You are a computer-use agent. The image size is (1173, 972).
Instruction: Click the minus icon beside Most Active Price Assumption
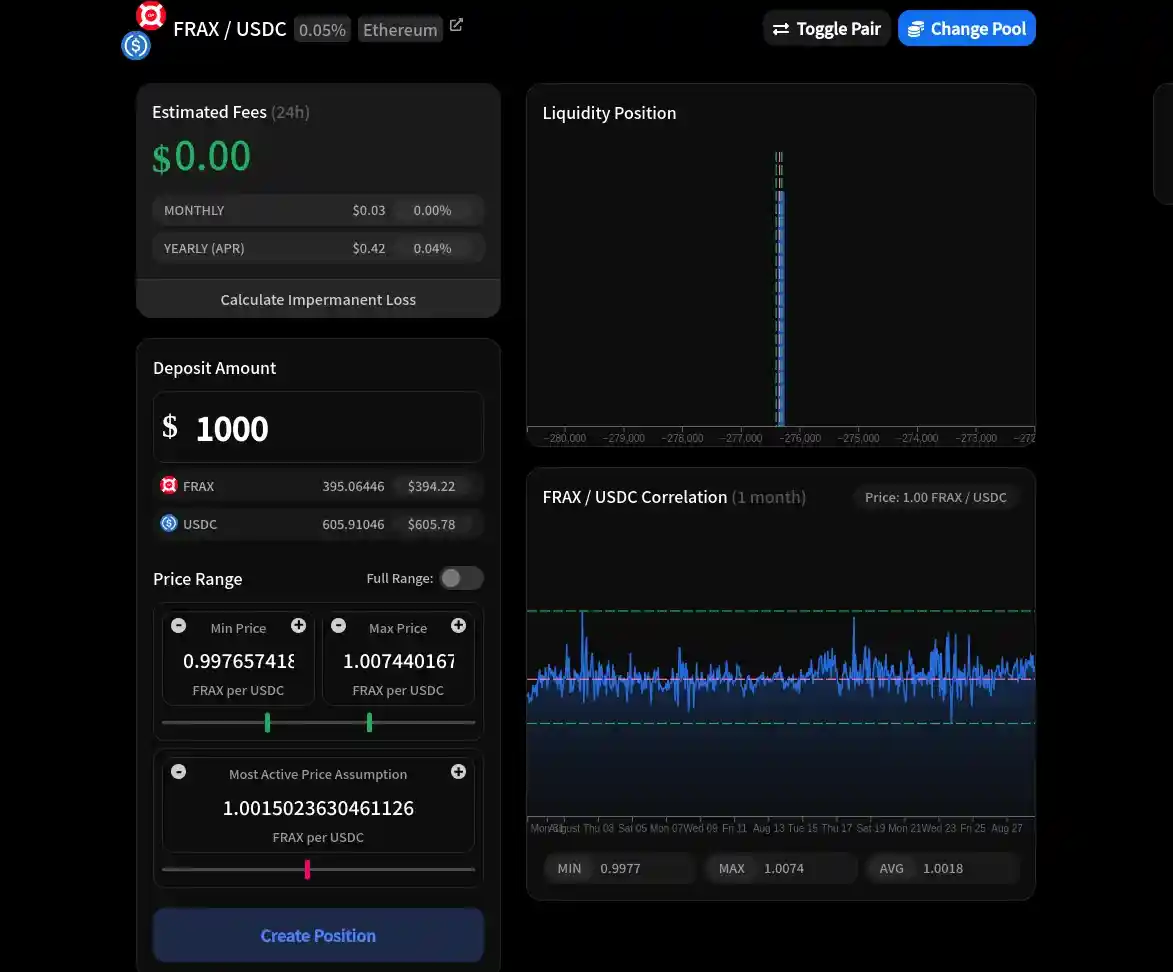click(178, 771)
